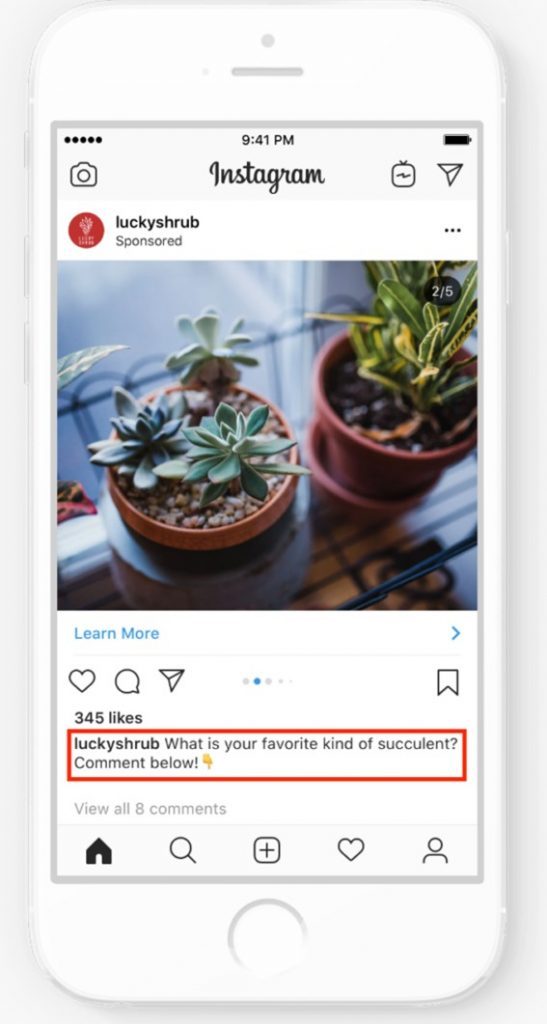Open direct messages paper plane in header
547x1024 pixels.
pos(450,174)
